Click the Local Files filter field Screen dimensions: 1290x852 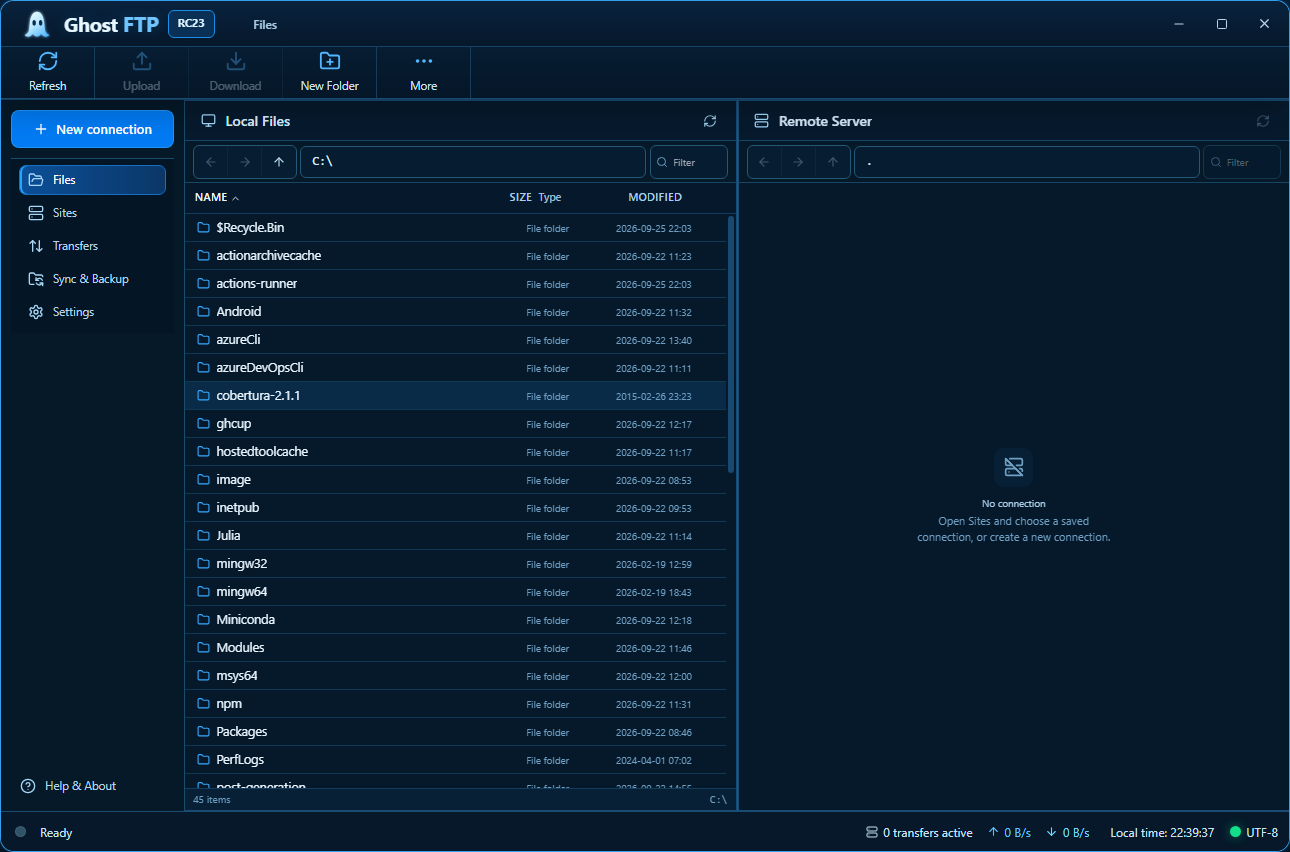[x=689, y=162]
